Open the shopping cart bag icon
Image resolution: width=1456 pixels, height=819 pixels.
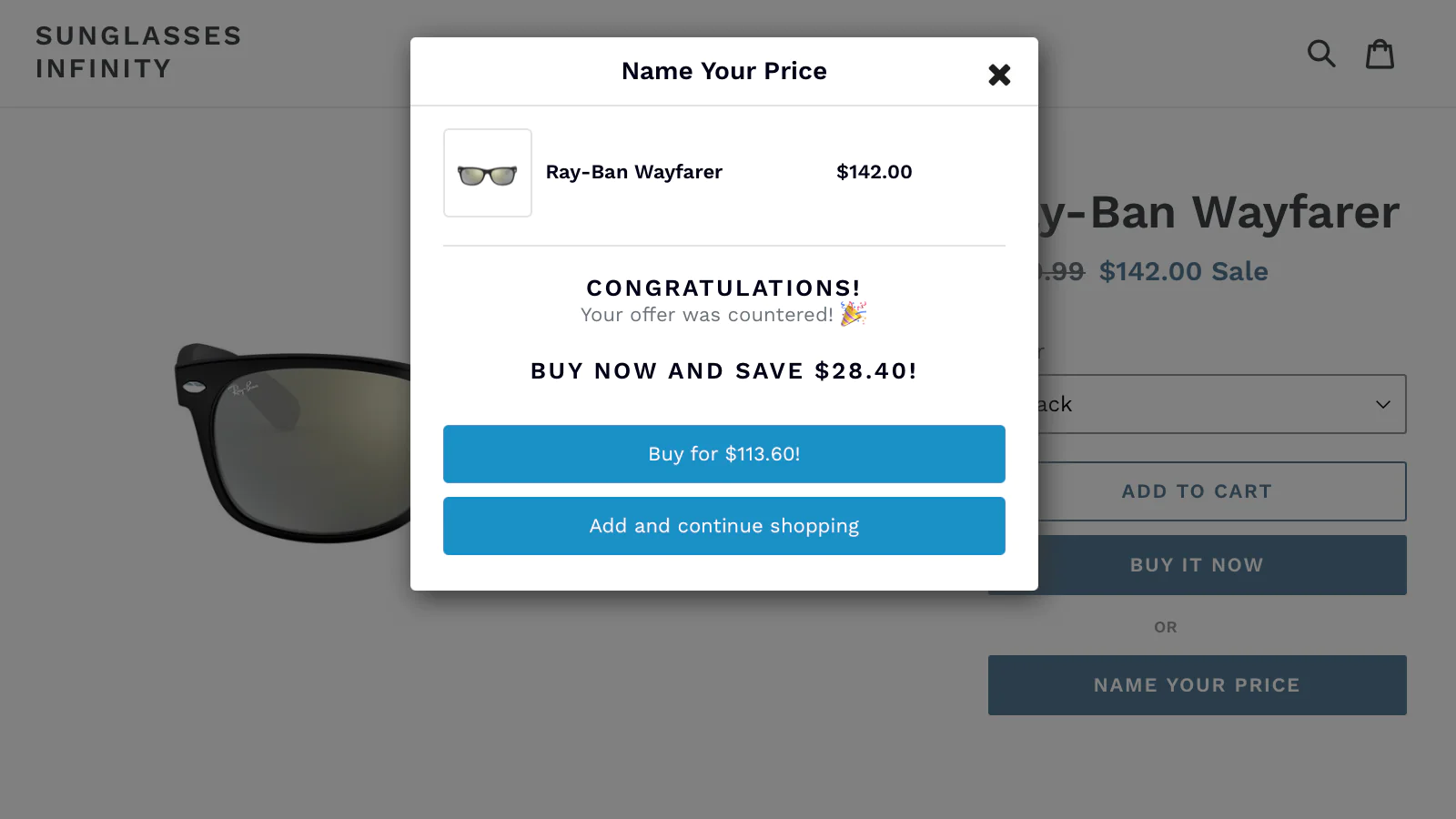(x=1380, y=54)
